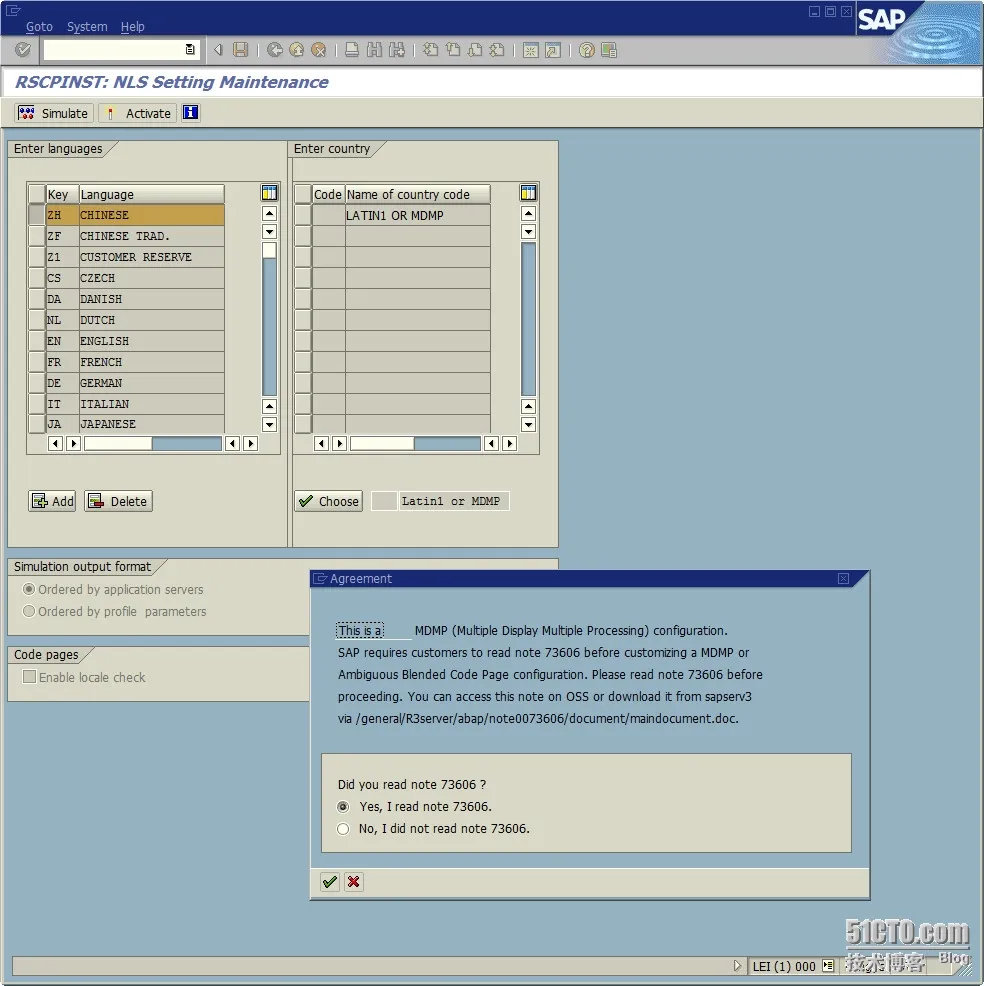
Task: Confirm Agreement dialog with green checkmark
Action: pyautogui.click(x=329, y=882)
